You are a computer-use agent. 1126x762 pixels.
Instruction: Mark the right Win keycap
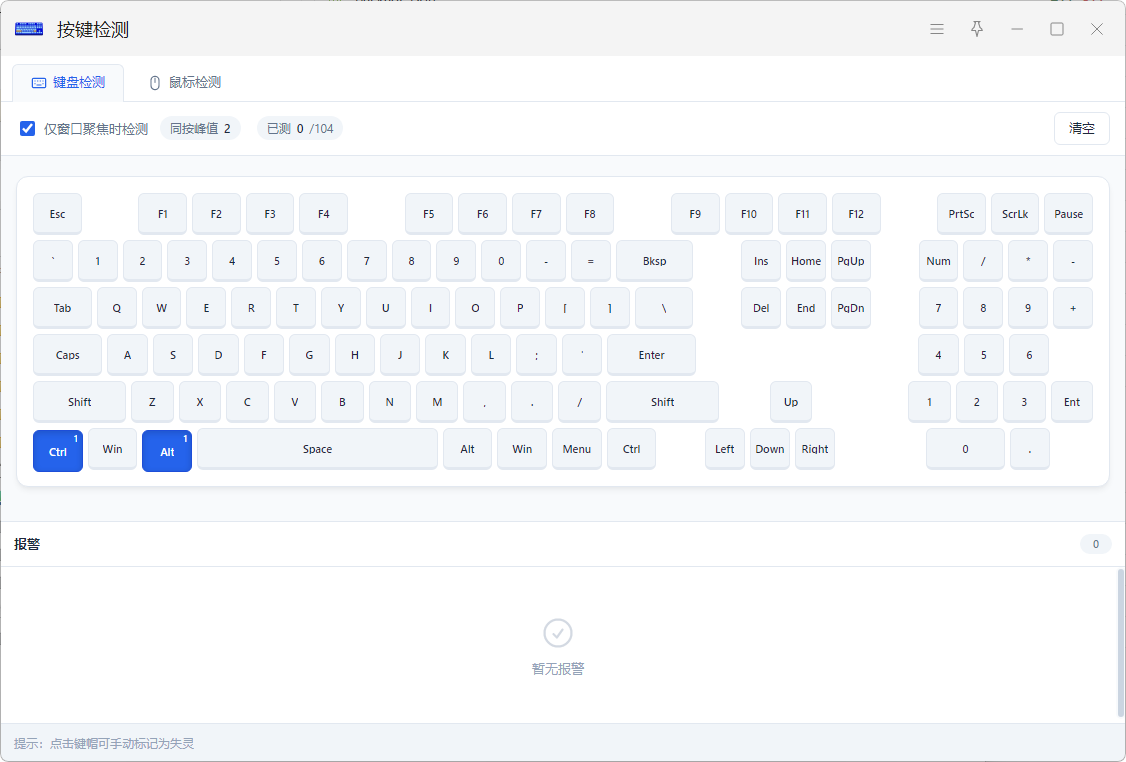[522, 449]
